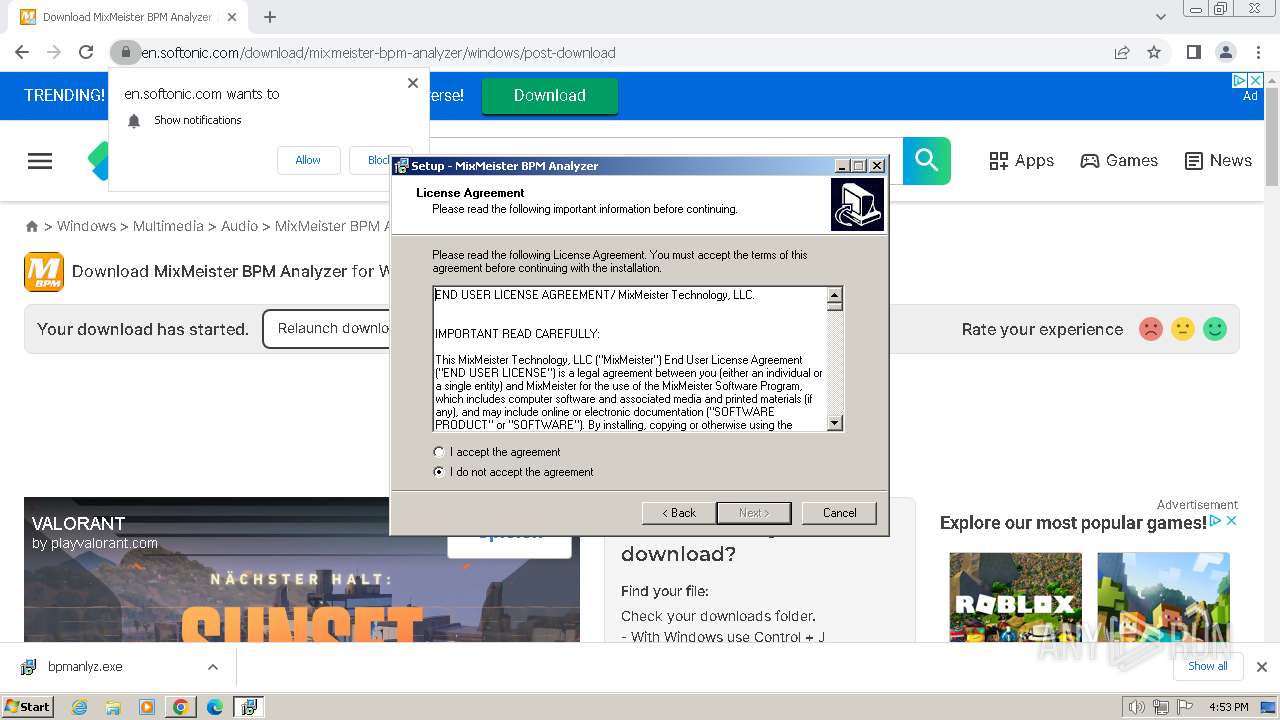Open the tab search chevron
Image resolution: width=1280 pixels, height=720 pixels.
coord(1161,17)
